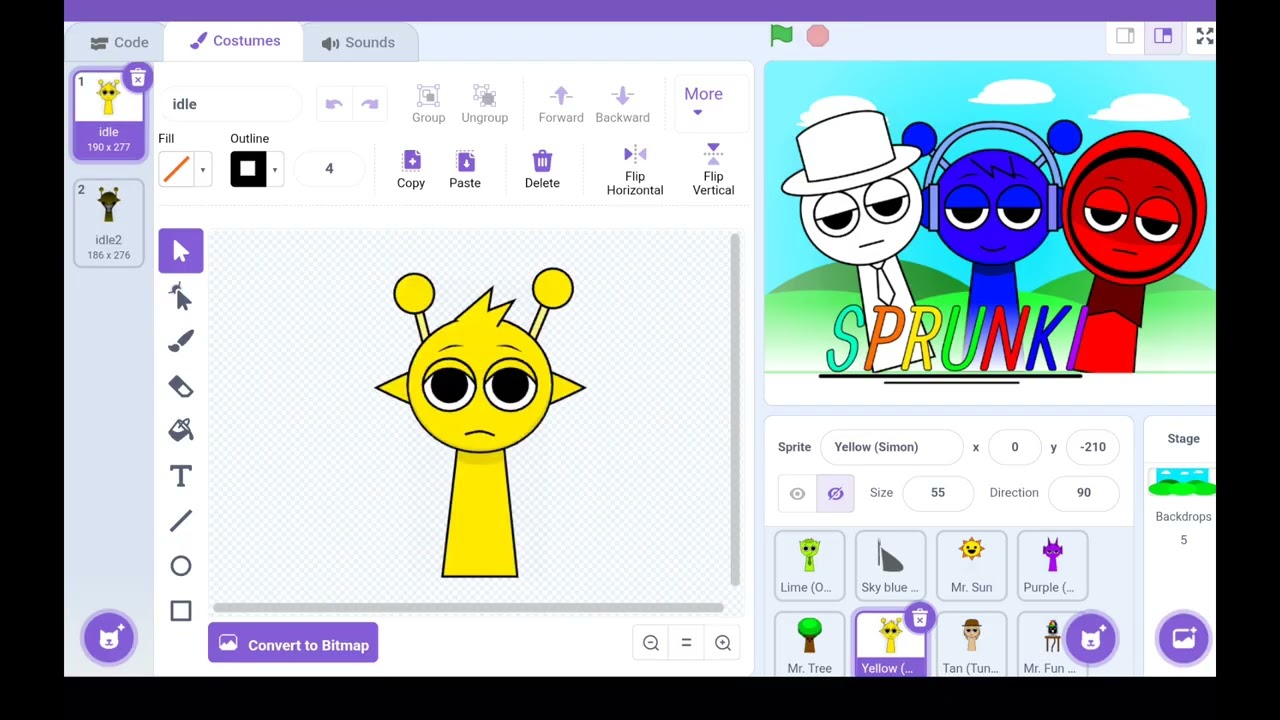1280x720 pixels.
Task: Select the Mr. Tree sprite
Action: pyautogui.click(x=809, y=645)
